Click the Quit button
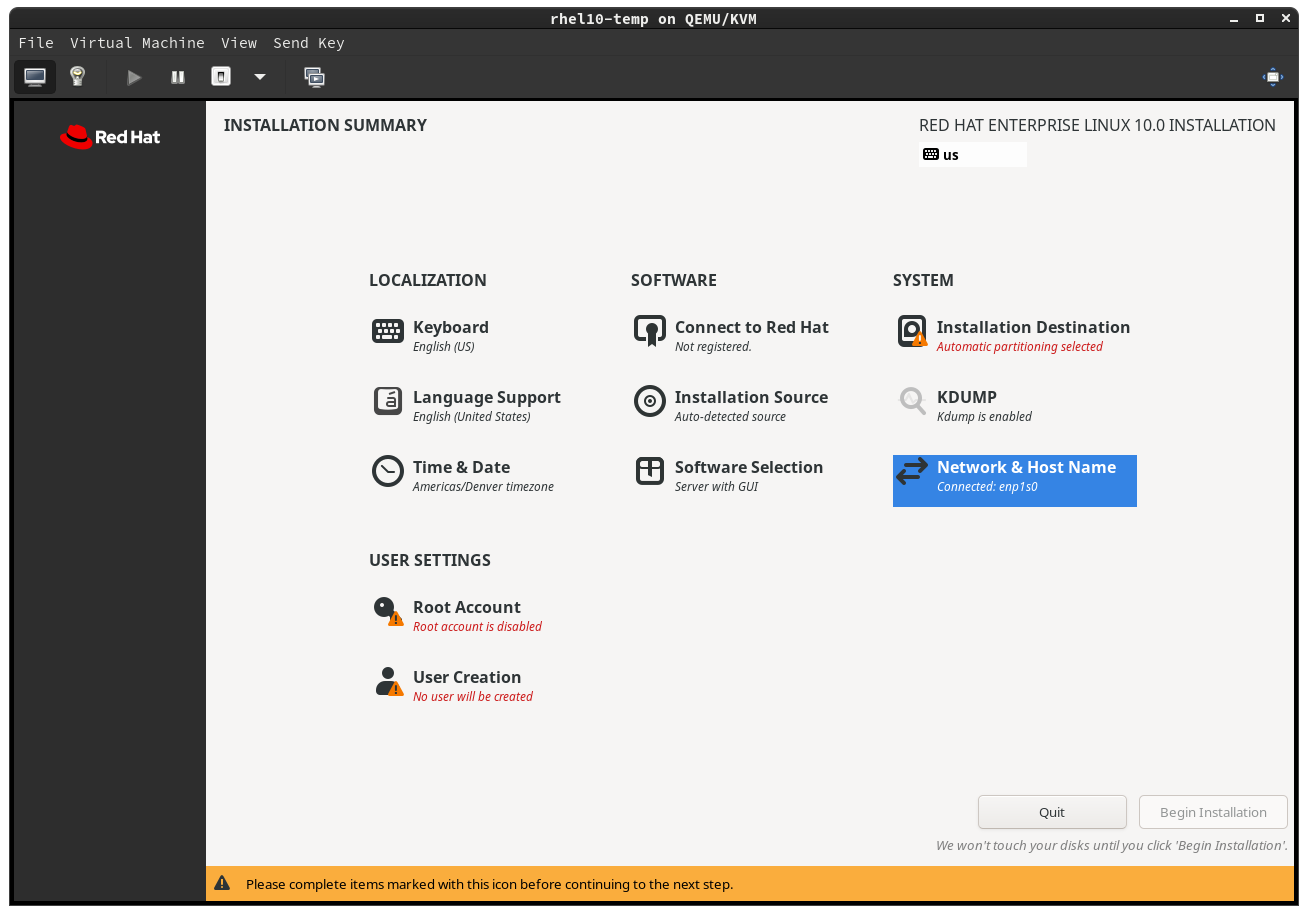This screenshot has height=915, width=1308. [x=1052, y=812]
